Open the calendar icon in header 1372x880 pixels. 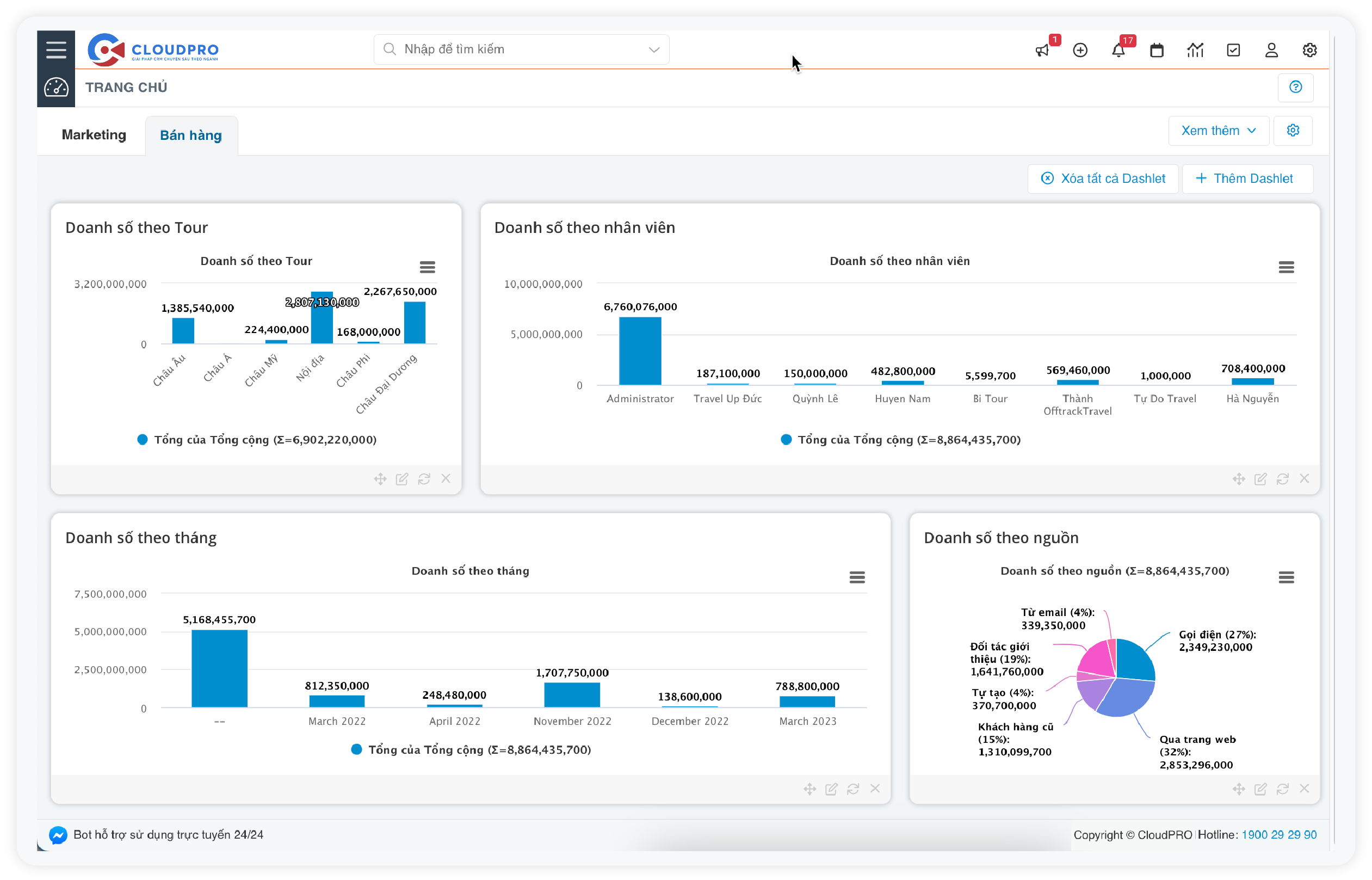(1157, 50)
